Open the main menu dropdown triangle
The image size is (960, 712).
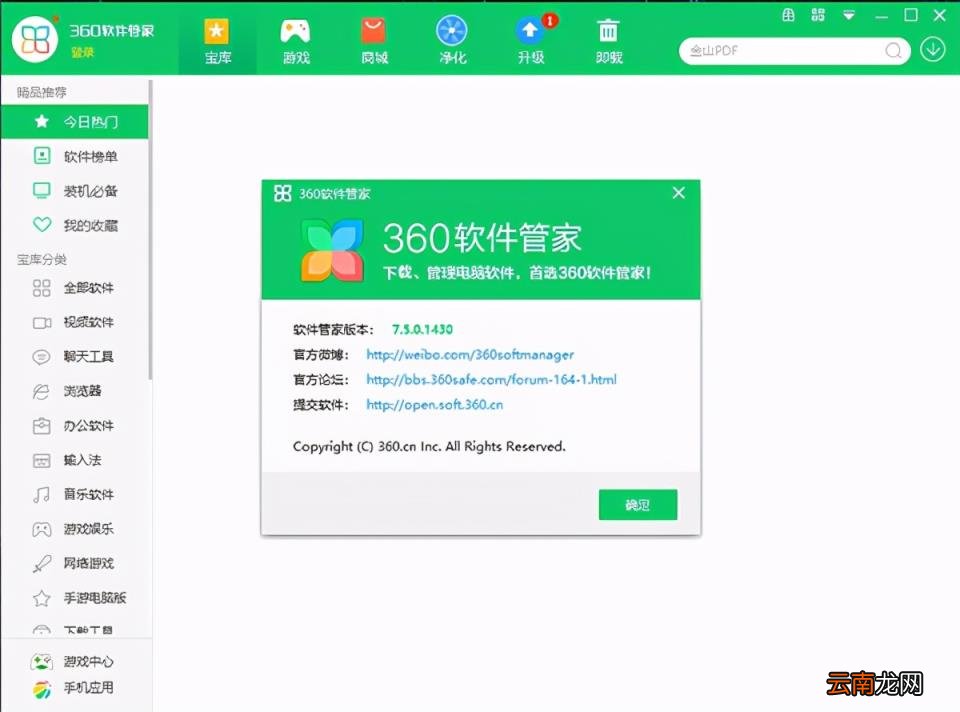[849, 15]
